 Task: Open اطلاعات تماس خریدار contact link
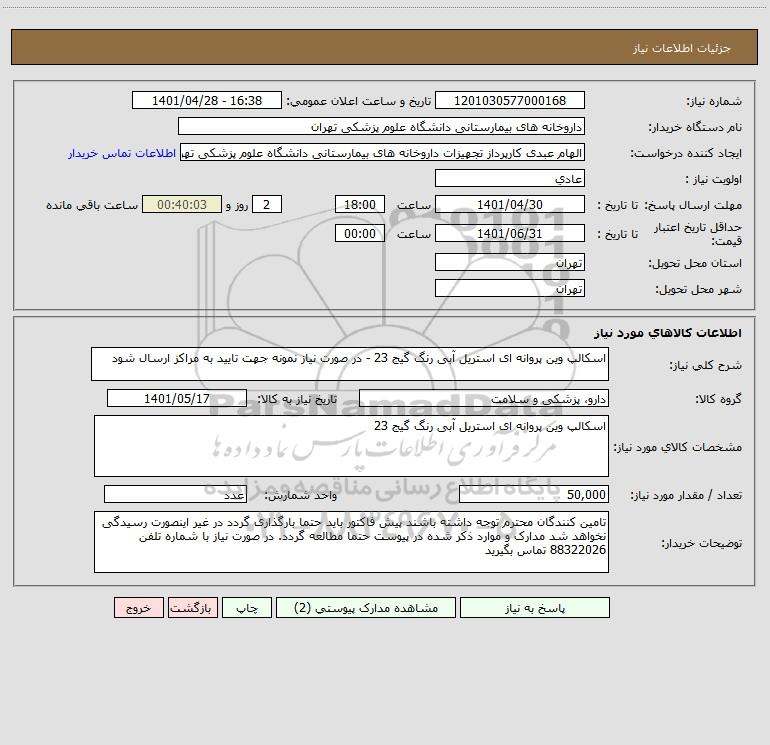click(122, 153)
